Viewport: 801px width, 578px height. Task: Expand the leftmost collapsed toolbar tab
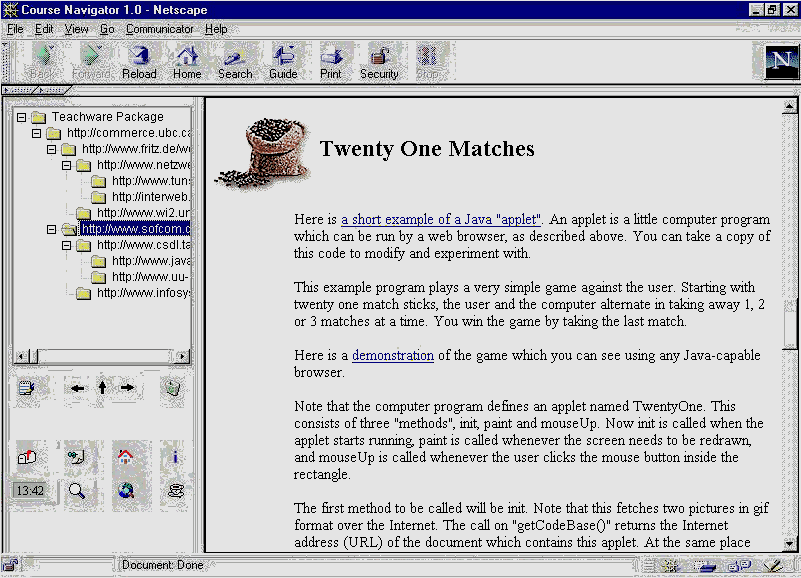pyautogui.click(x=19, y=90)
